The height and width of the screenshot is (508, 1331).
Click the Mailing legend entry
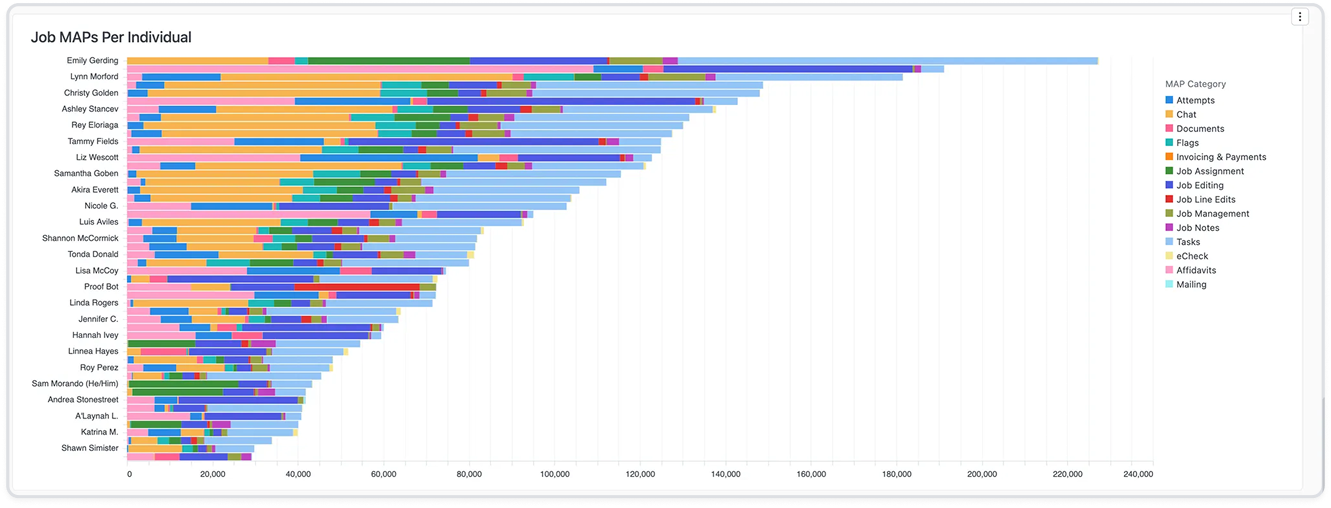point(1191,284)
